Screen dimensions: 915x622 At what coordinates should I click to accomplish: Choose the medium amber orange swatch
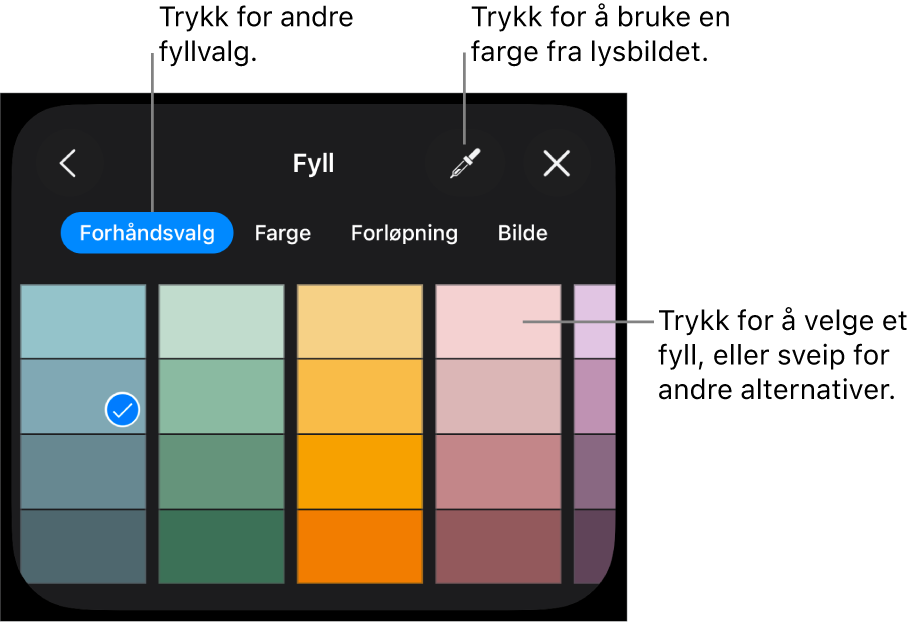point(359,471)
